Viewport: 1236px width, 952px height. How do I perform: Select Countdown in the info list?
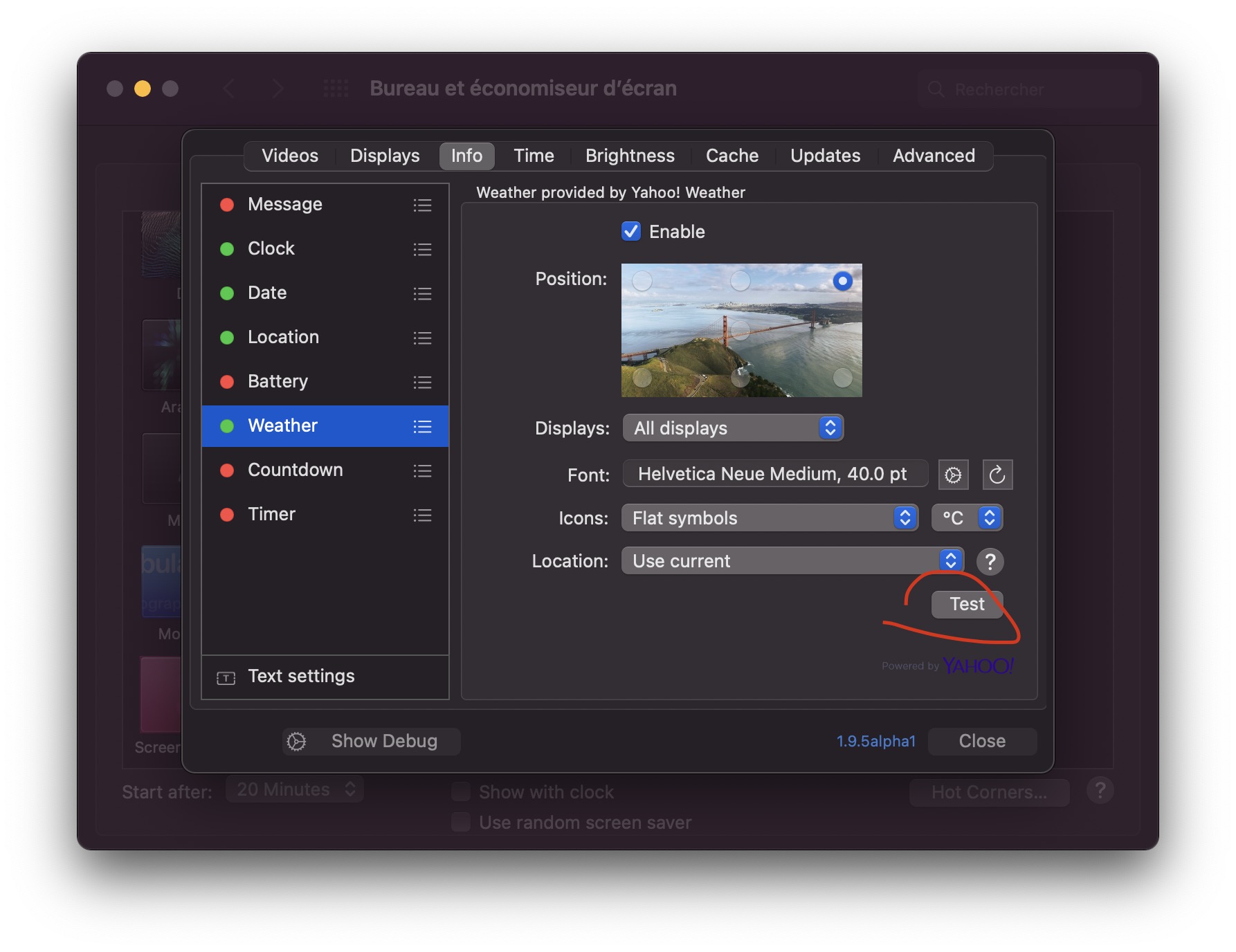click(325, 470)
